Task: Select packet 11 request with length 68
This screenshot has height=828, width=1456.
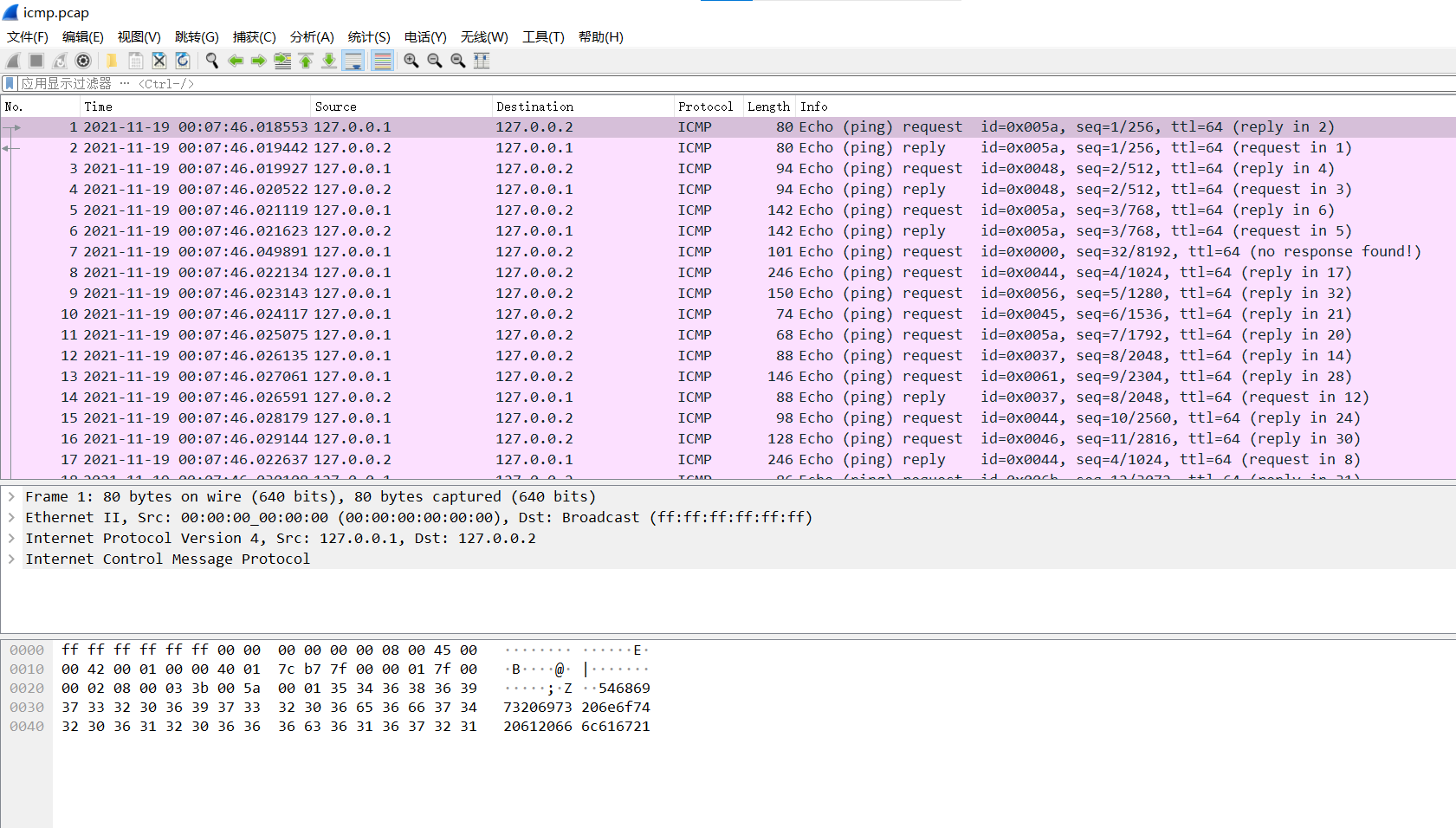Action: click(x=728, y=334)
